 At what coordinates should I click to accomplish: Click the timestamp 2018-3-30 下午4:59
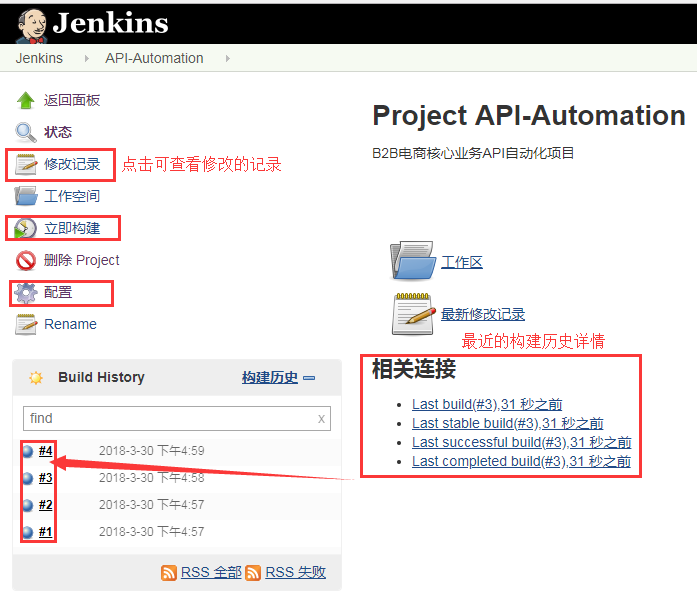[x=152, y=451]
